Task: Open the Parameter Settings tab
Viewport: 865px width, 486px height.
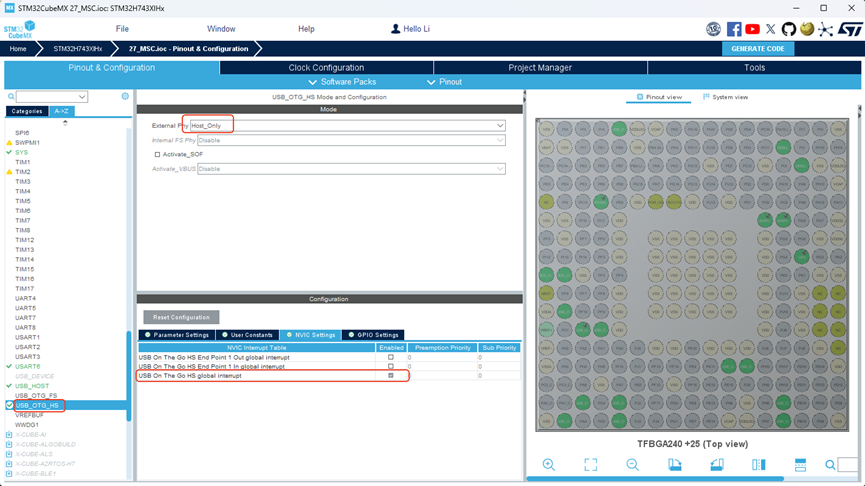Action: (x=176, y=335)
